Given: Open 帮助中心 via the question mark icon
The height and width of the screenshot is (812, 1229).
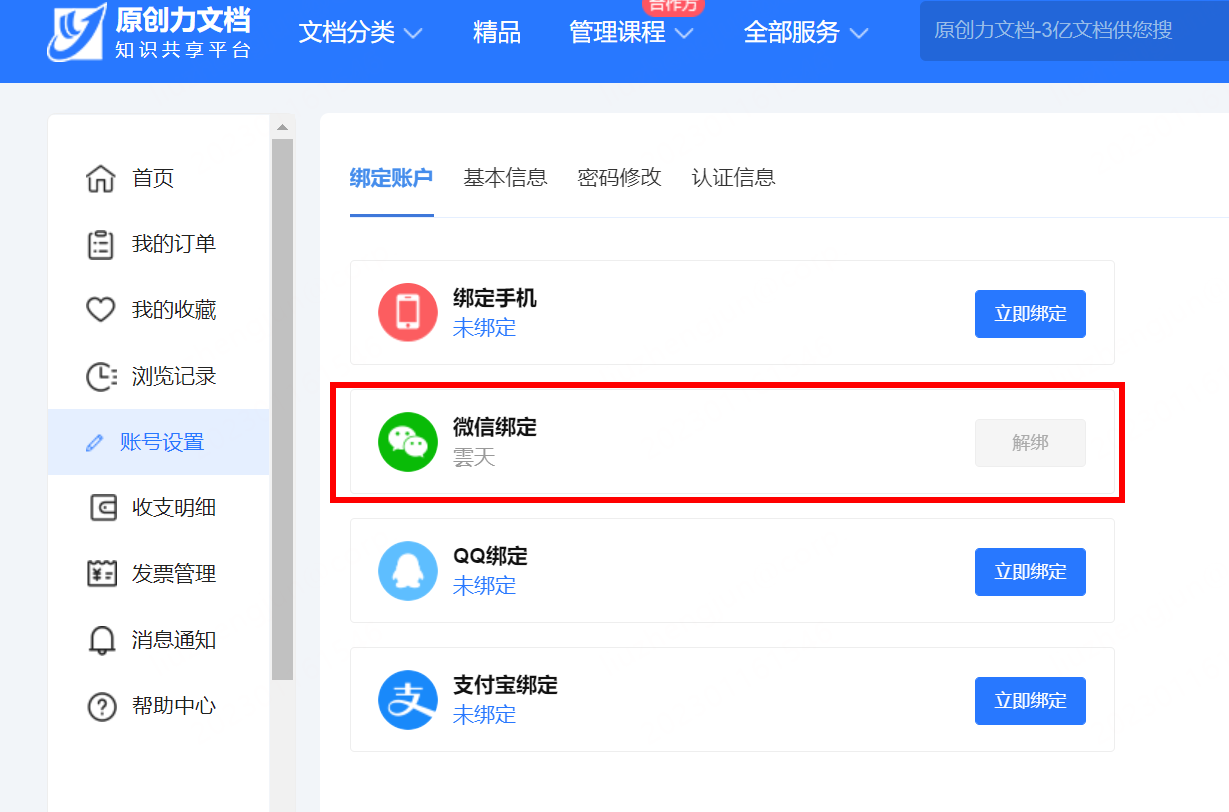Looking at the screenshot, I should tap(101, 706).
